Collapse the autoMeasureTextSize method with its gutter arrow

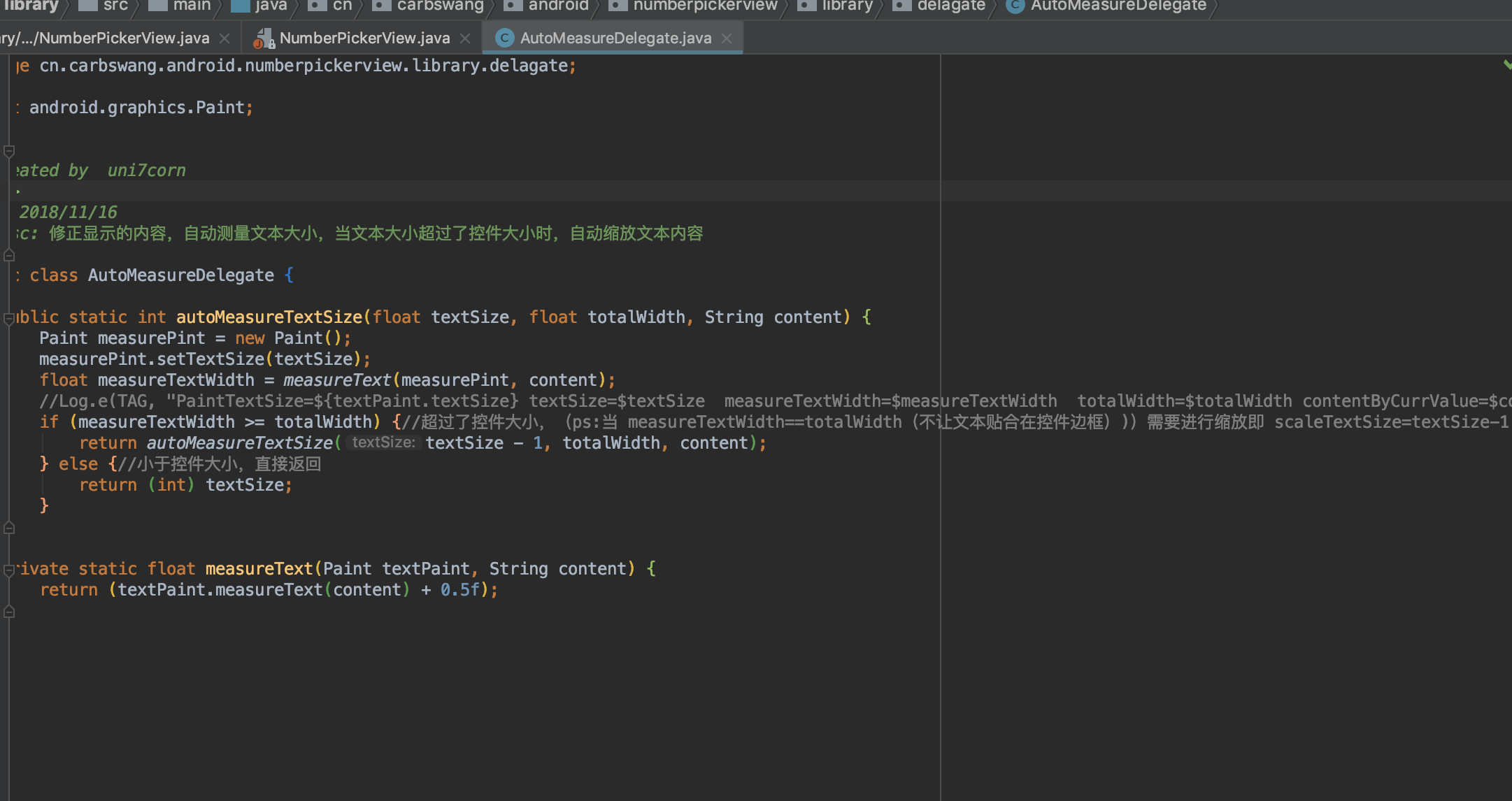pos(8,317)
